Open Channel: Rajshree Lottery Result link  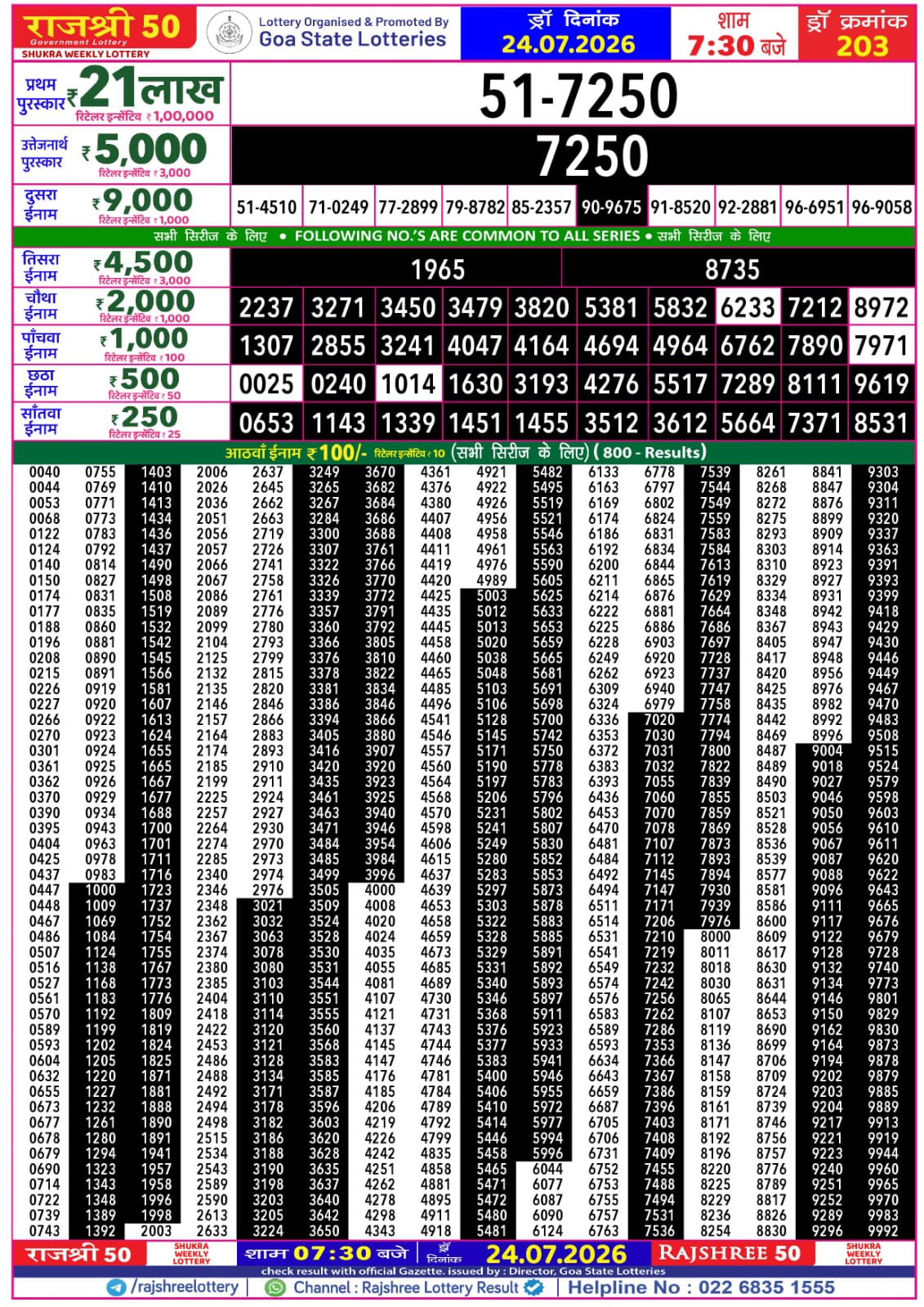(x=406, y=1287)
